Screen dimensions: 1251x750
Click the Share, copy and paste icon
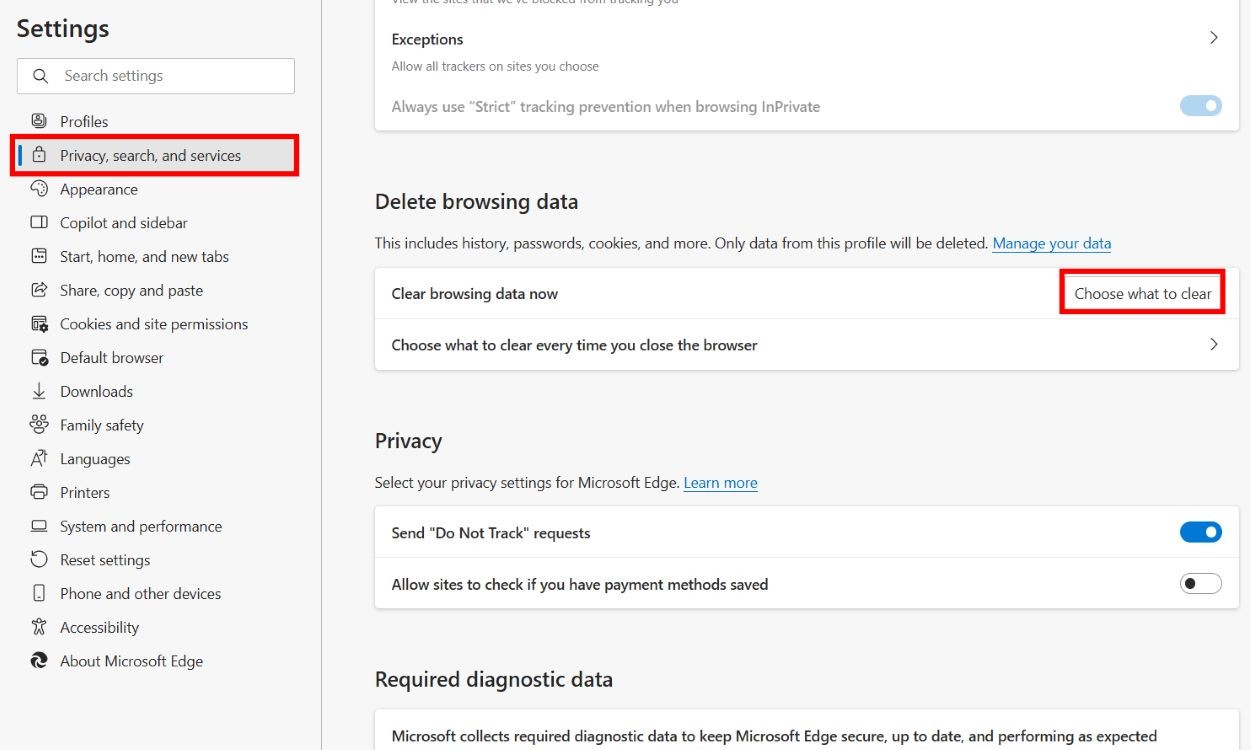39,290
